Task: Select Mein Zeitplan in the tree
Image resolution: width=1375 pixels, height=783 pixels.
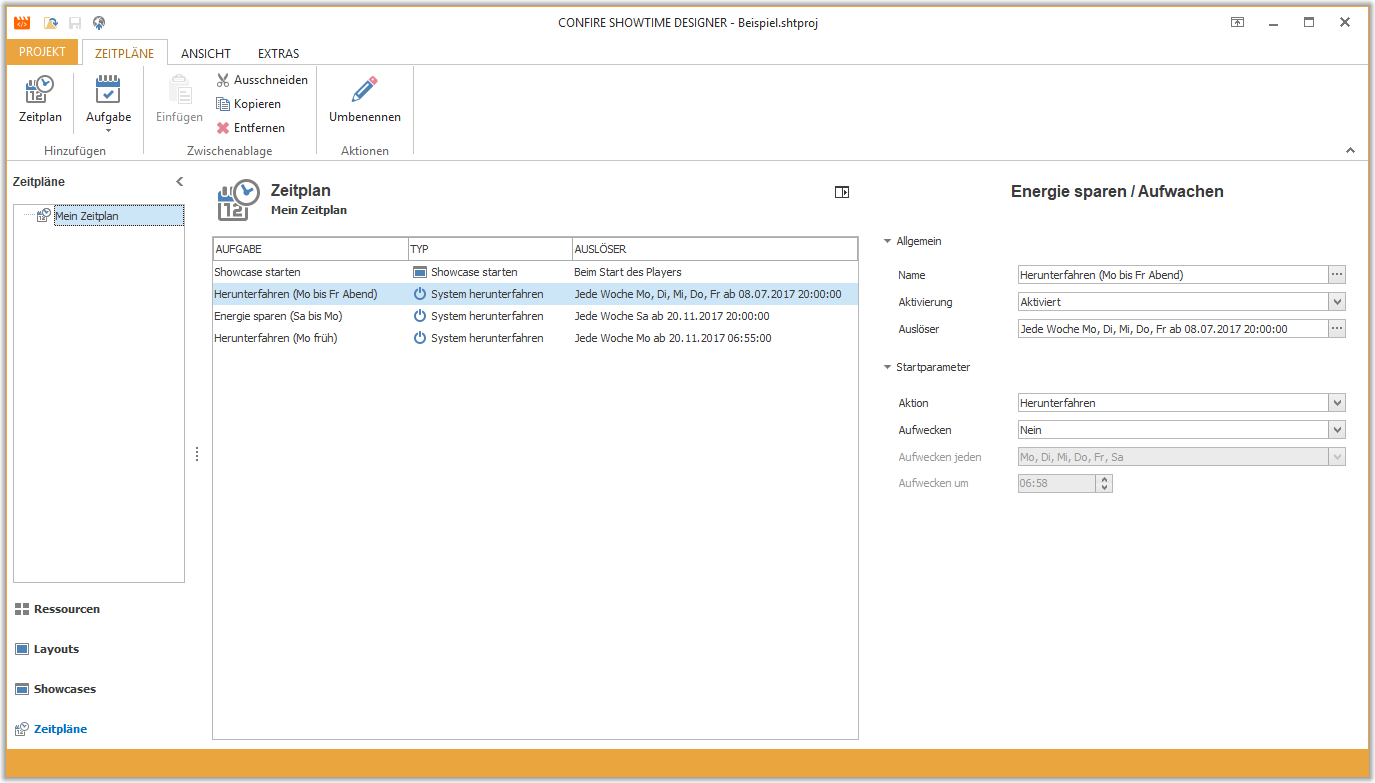Action: tap(119, 216)
